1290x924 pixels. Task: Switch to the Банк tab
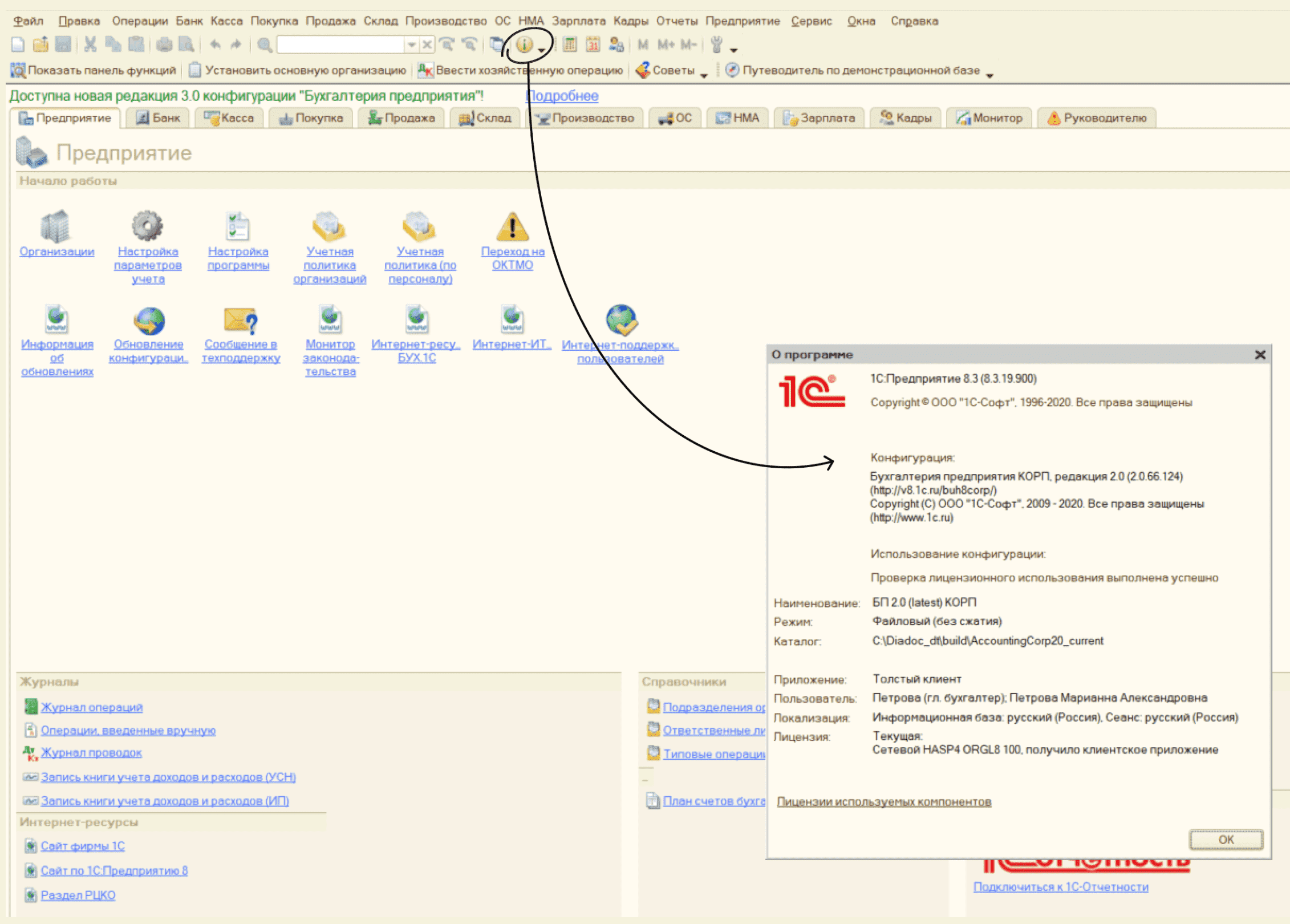[x=158, y=118]
